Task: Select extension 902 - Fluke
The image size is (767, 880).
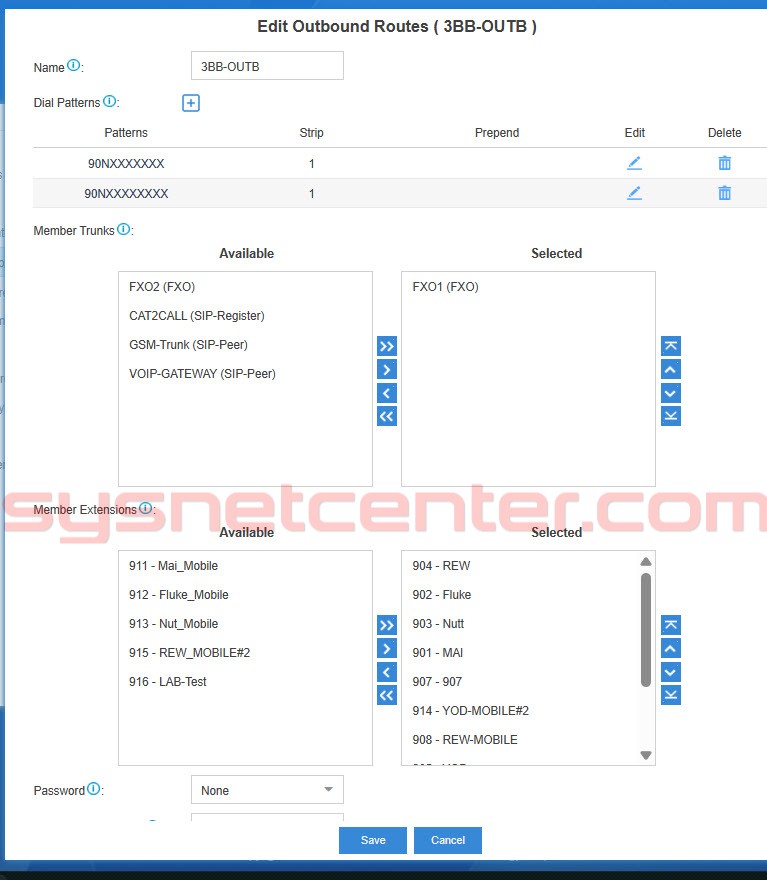Action: click(x=442, y=595)
